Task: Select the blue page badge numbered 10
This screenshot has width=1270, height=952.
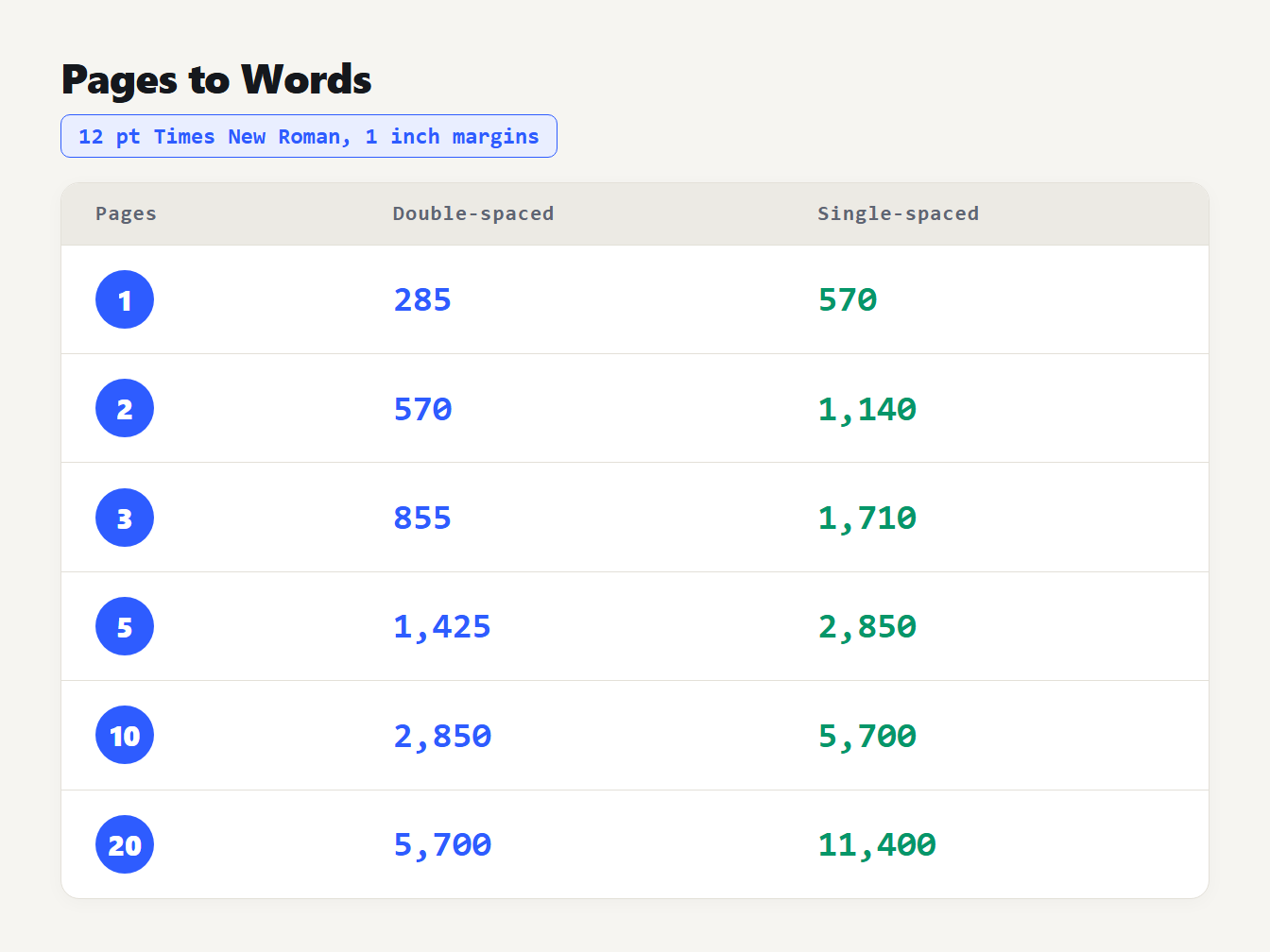Action: tap(125, 735)
